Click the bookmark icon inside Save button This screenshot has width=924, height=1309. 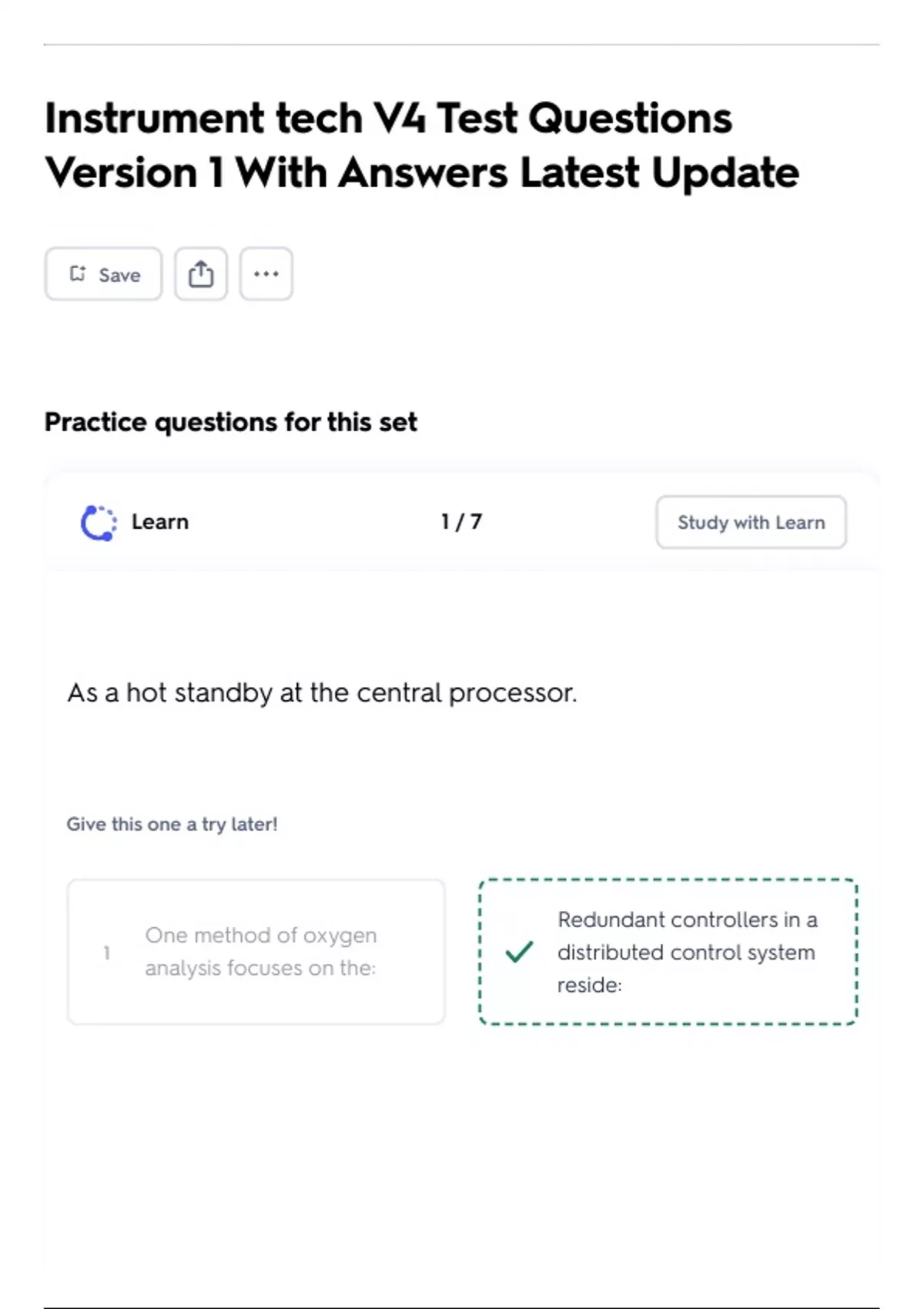(78, 274)
